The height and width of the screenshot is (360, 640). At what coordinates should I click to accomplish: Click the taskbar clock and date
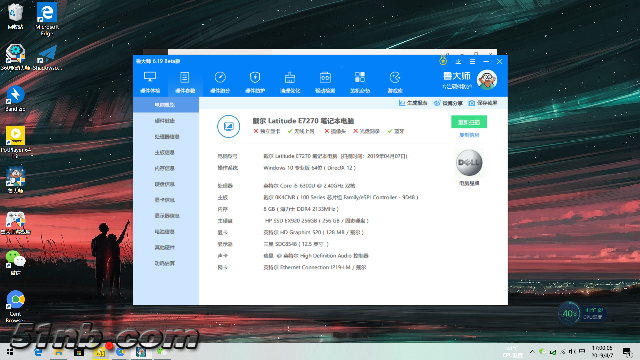(x=602, y=351)
